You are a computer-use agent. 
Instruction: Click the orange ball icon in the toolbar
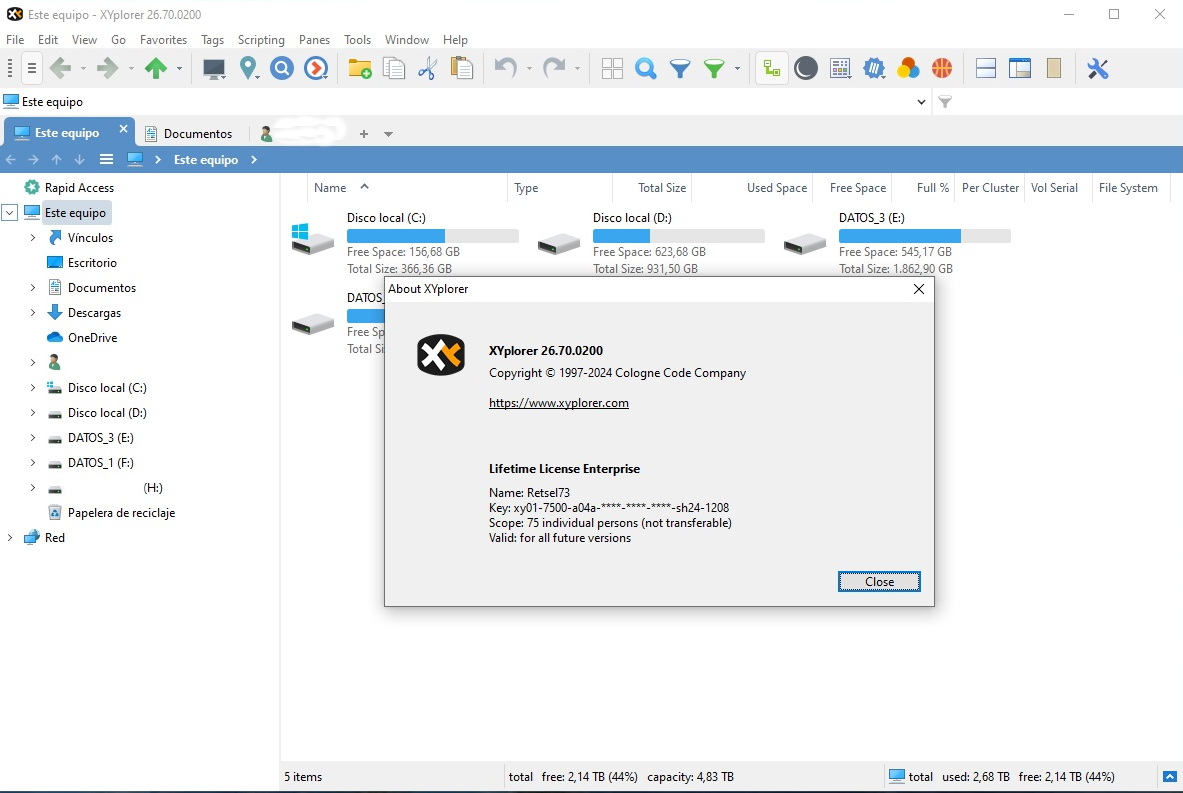pos(942,69)
